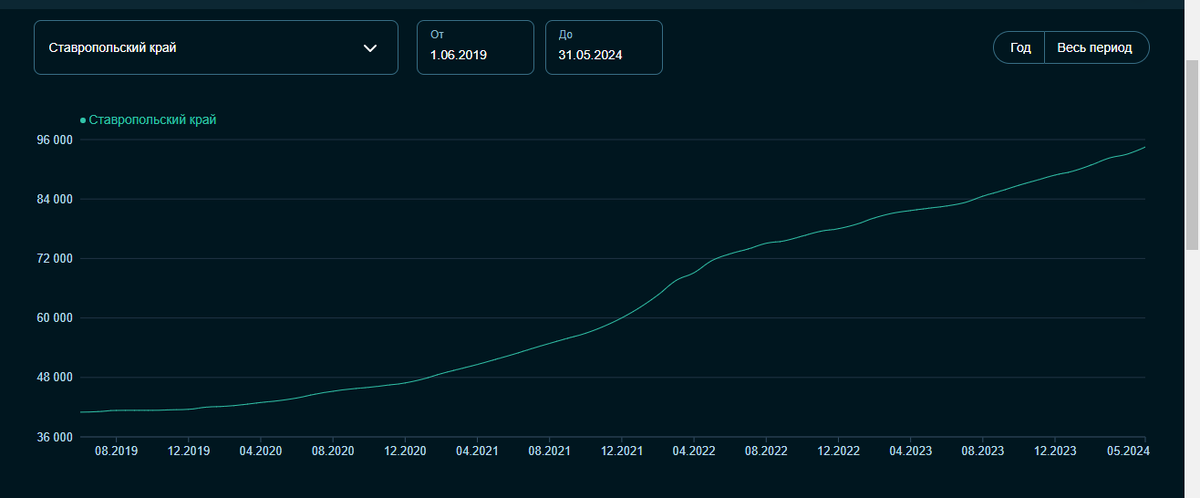Click the 04.2021 x-axis label
The width and height of the screenshot is (1200, 498).
tap(477, 452)
